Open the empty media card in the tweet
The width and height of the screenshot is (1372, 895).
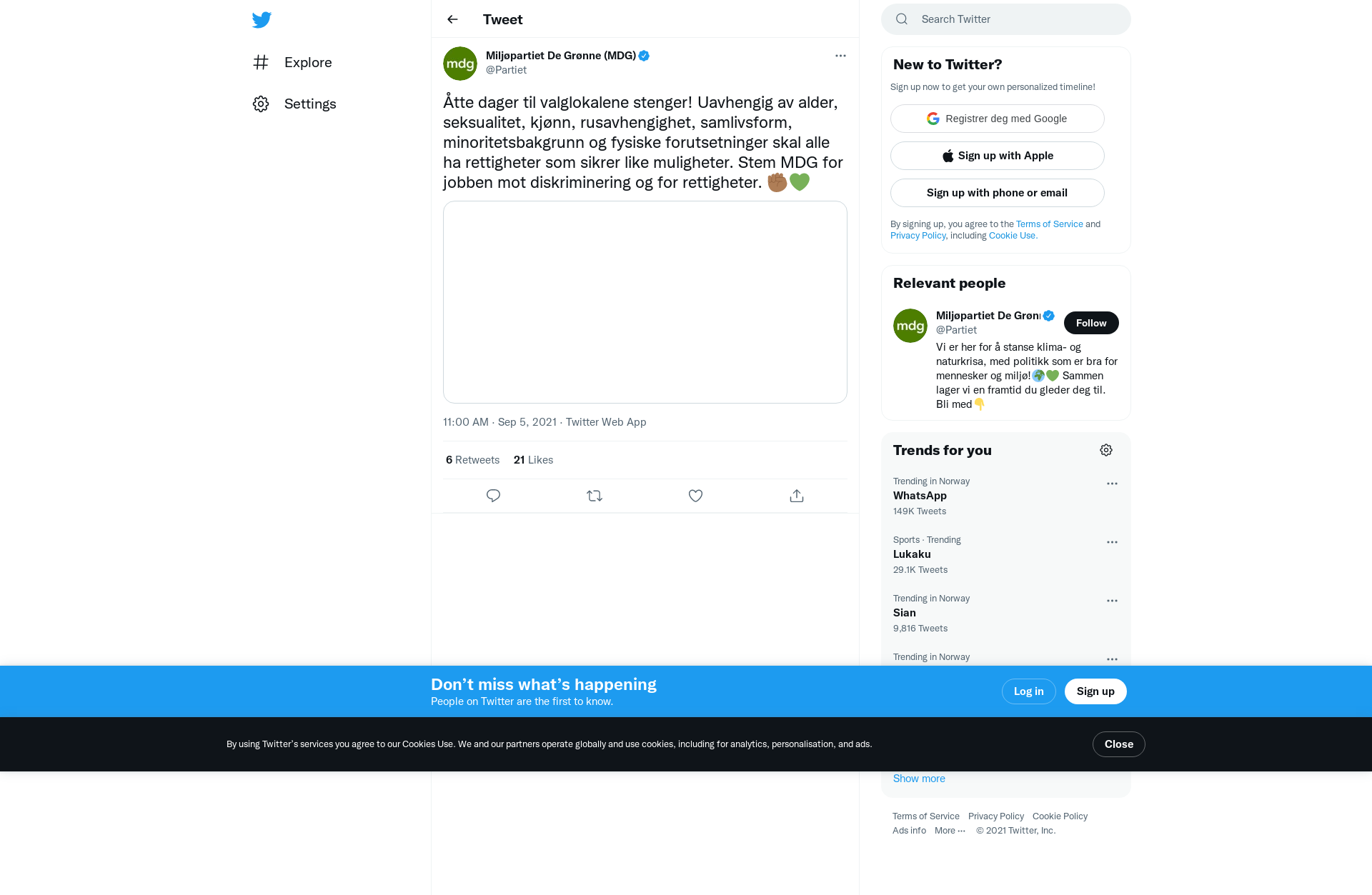point(645,302)
